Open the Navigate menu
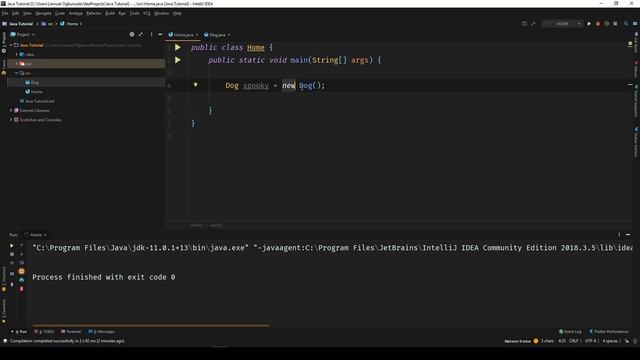Viewport: 640px width, 360px height. (43, 13)
